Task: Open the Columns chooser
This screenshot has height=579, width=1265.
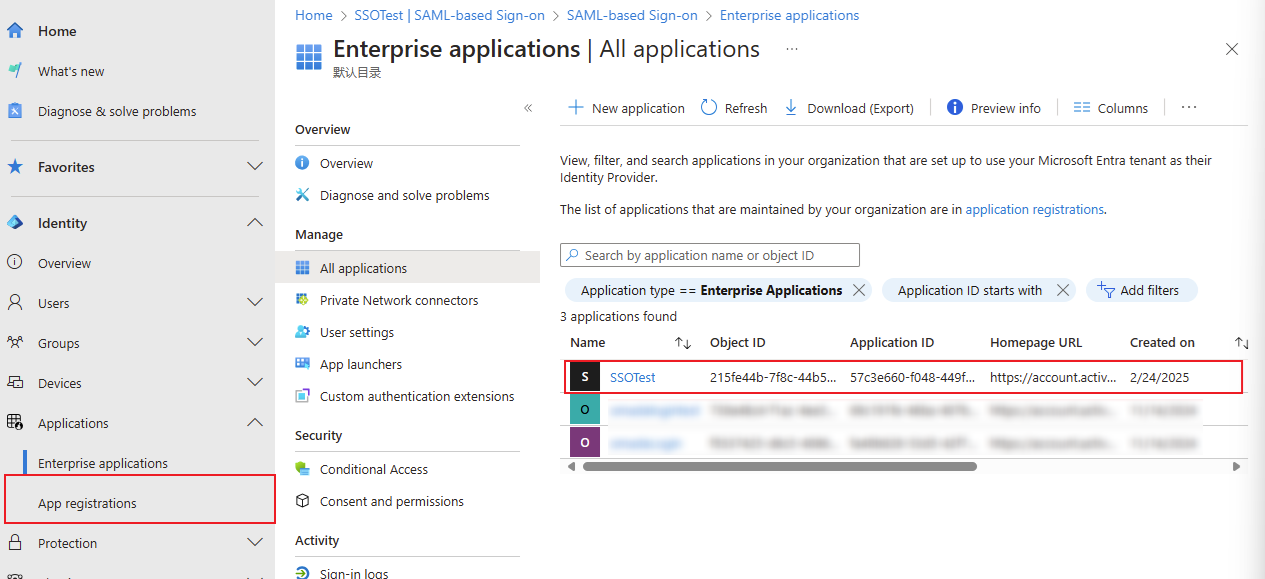Action: click(1111, 108)
